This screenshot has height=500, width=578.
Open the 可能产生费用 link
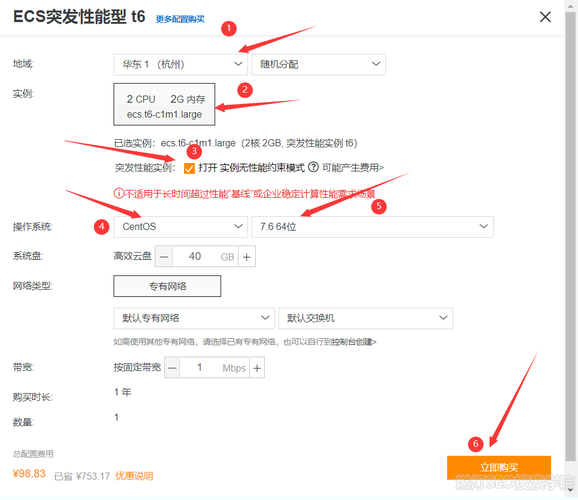pyautogui.click(x=353, y=168)
